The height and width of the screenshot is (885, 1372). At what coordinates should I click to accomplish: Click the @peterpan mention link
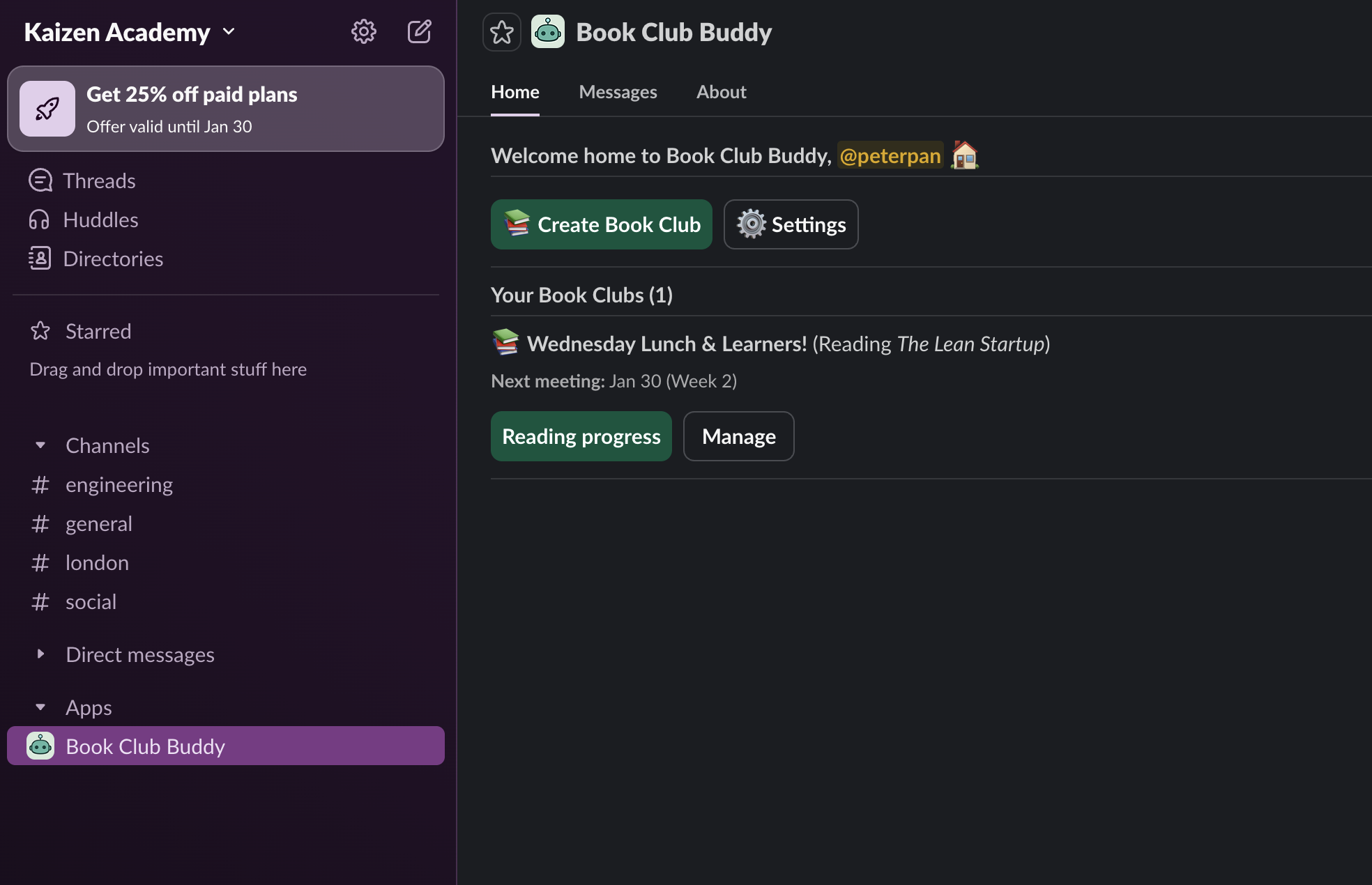coord(890,155)
